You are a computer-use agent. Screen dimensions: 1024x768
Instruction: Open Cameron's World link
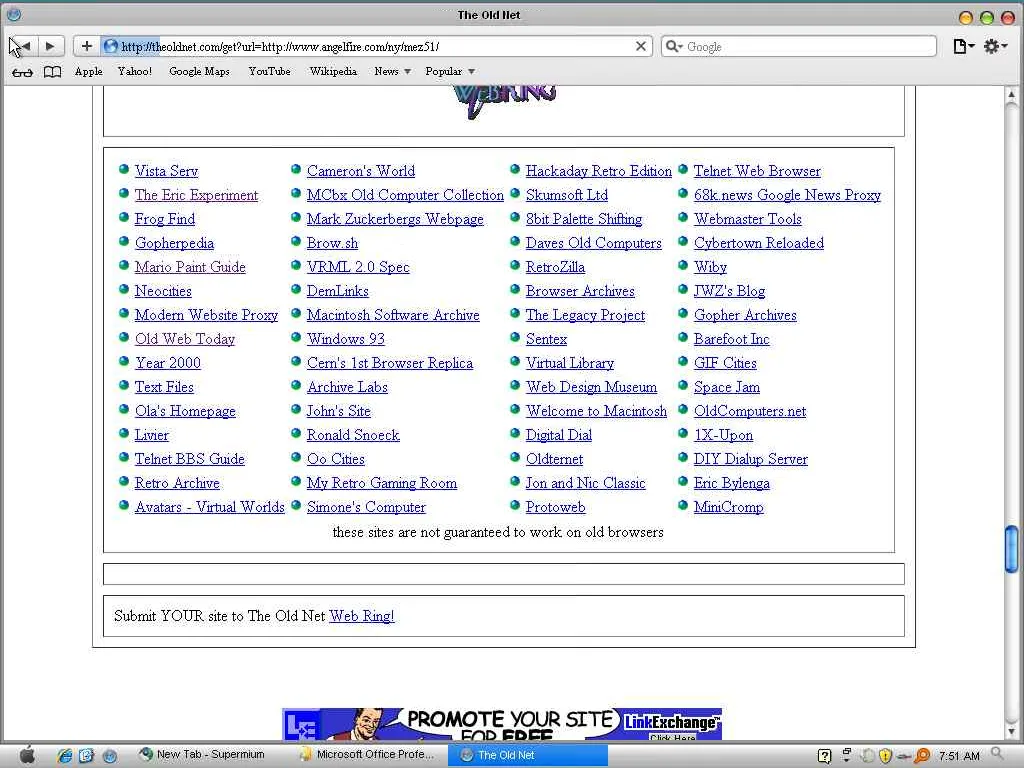[x=361, y=171]
